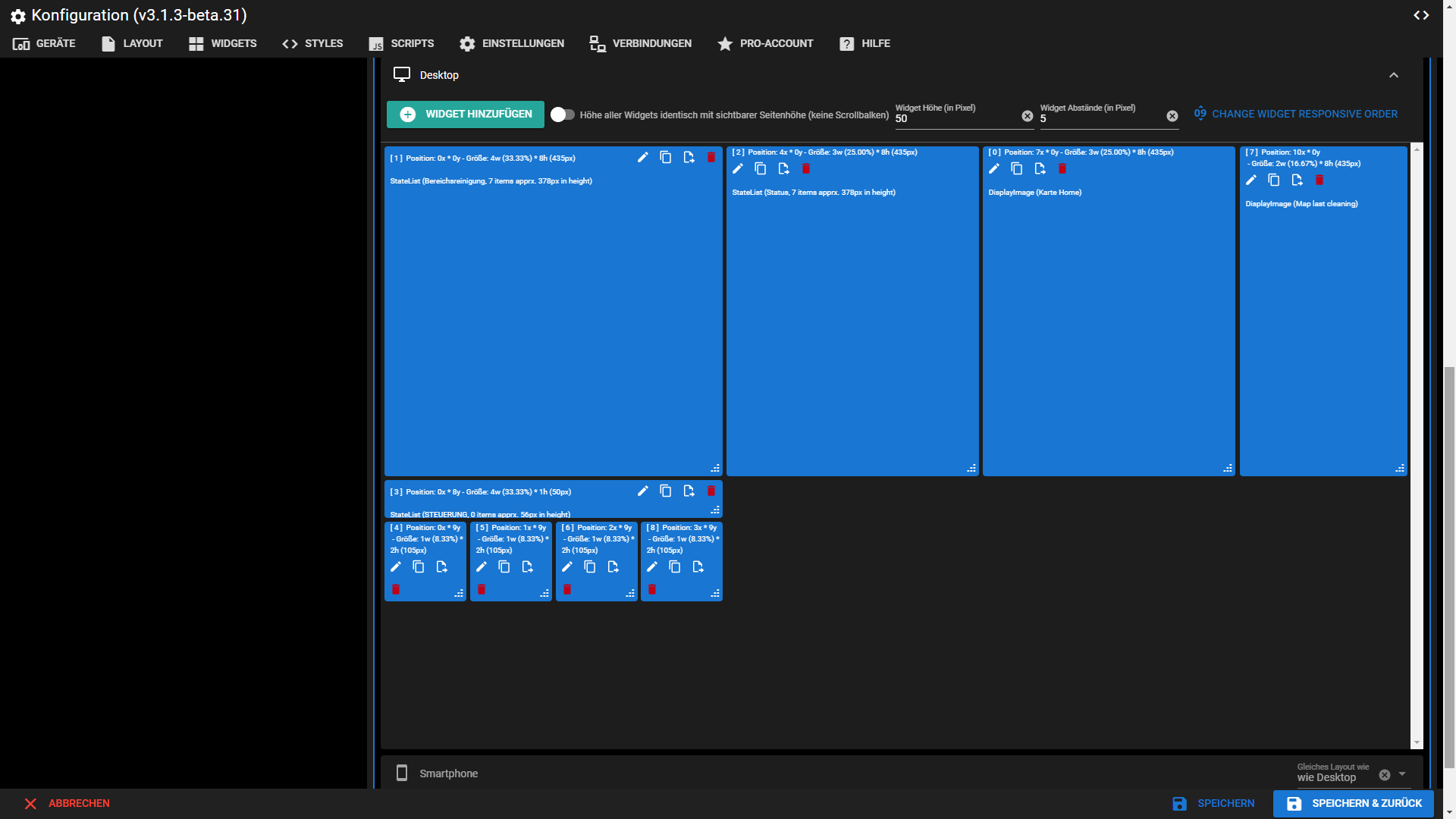1456x819 pixels.
Task: Click resize handle of widget [1]
Action: [715, 469]
